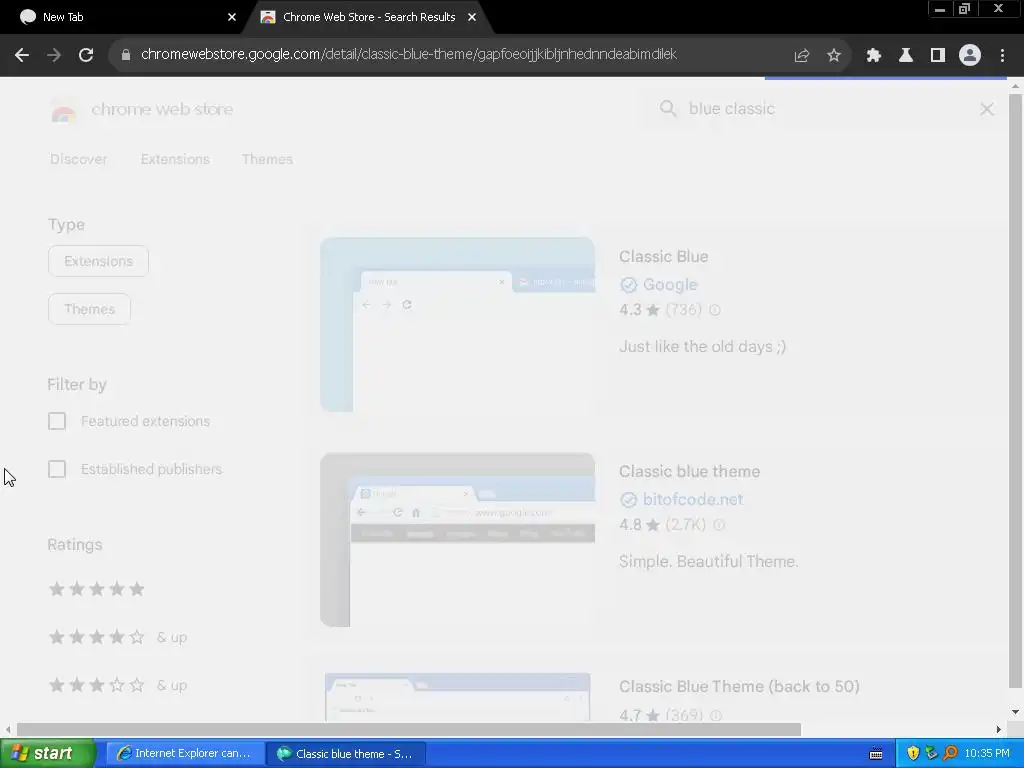Open the Classic Blue theme thumbnail
1024x768 pixels.
(457, 325)
